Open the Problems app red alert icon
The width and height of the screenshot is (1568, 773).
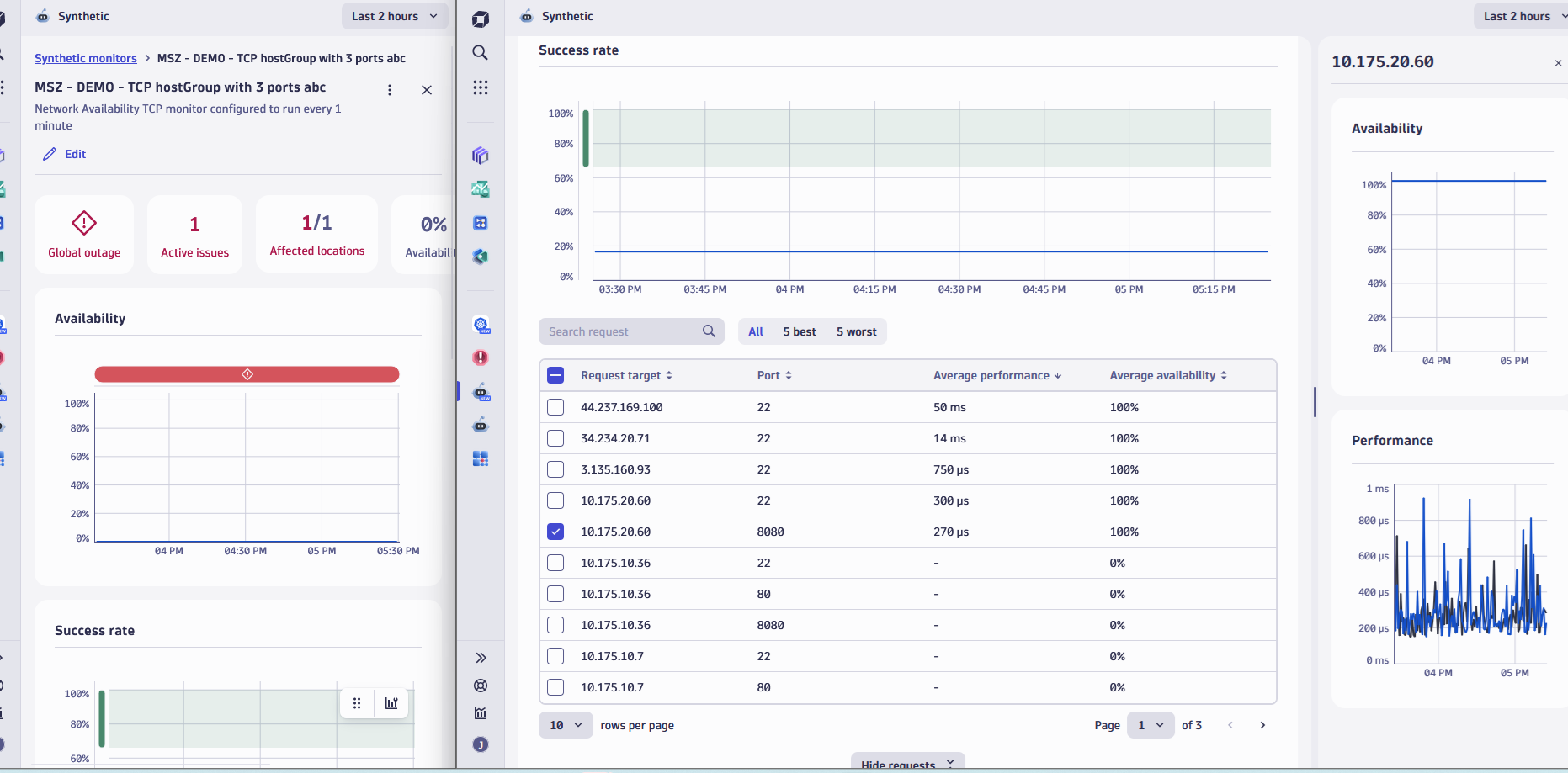point(481,357)
